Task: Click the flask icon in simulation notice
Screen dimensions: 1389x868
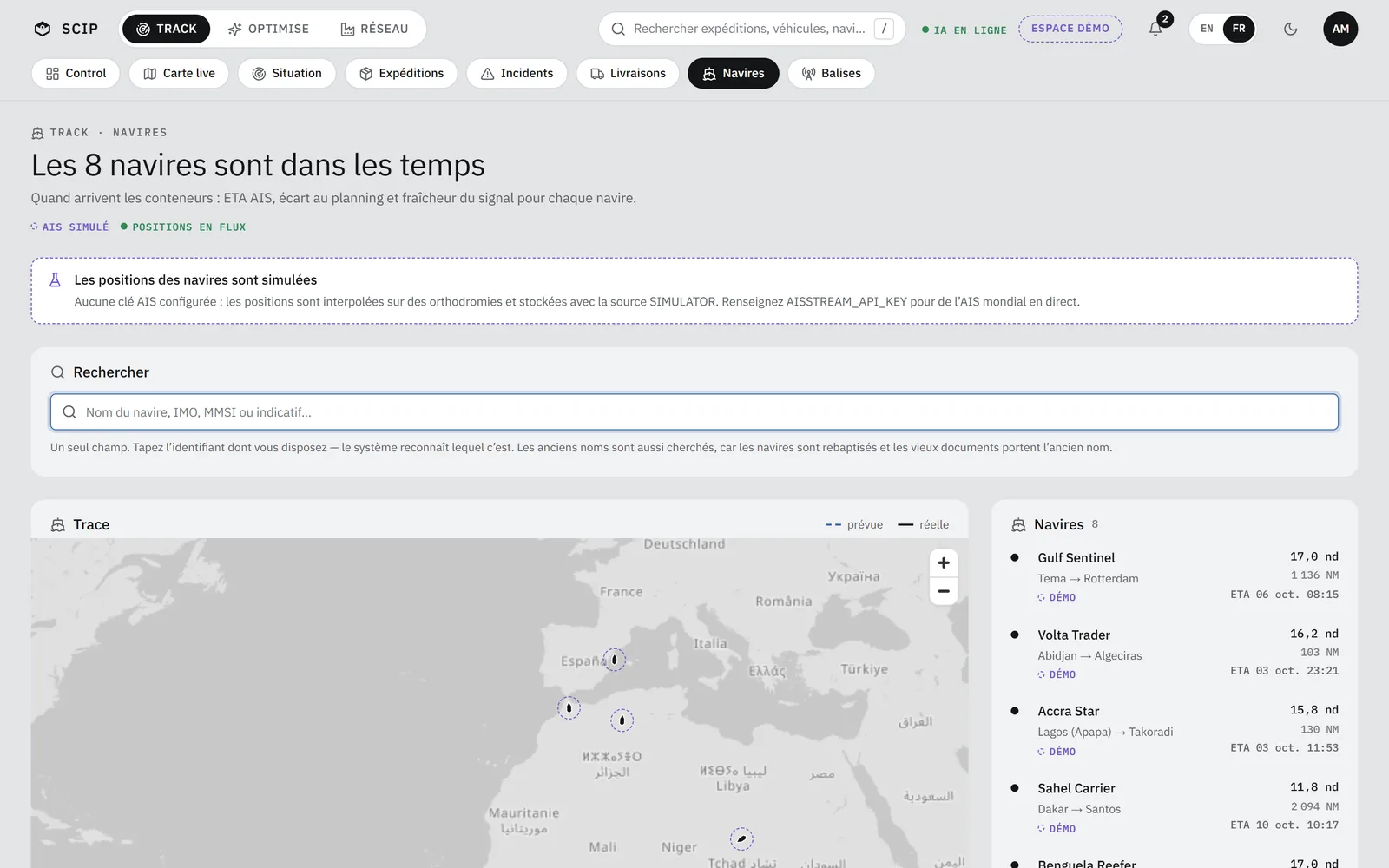Action: [55, 279]
